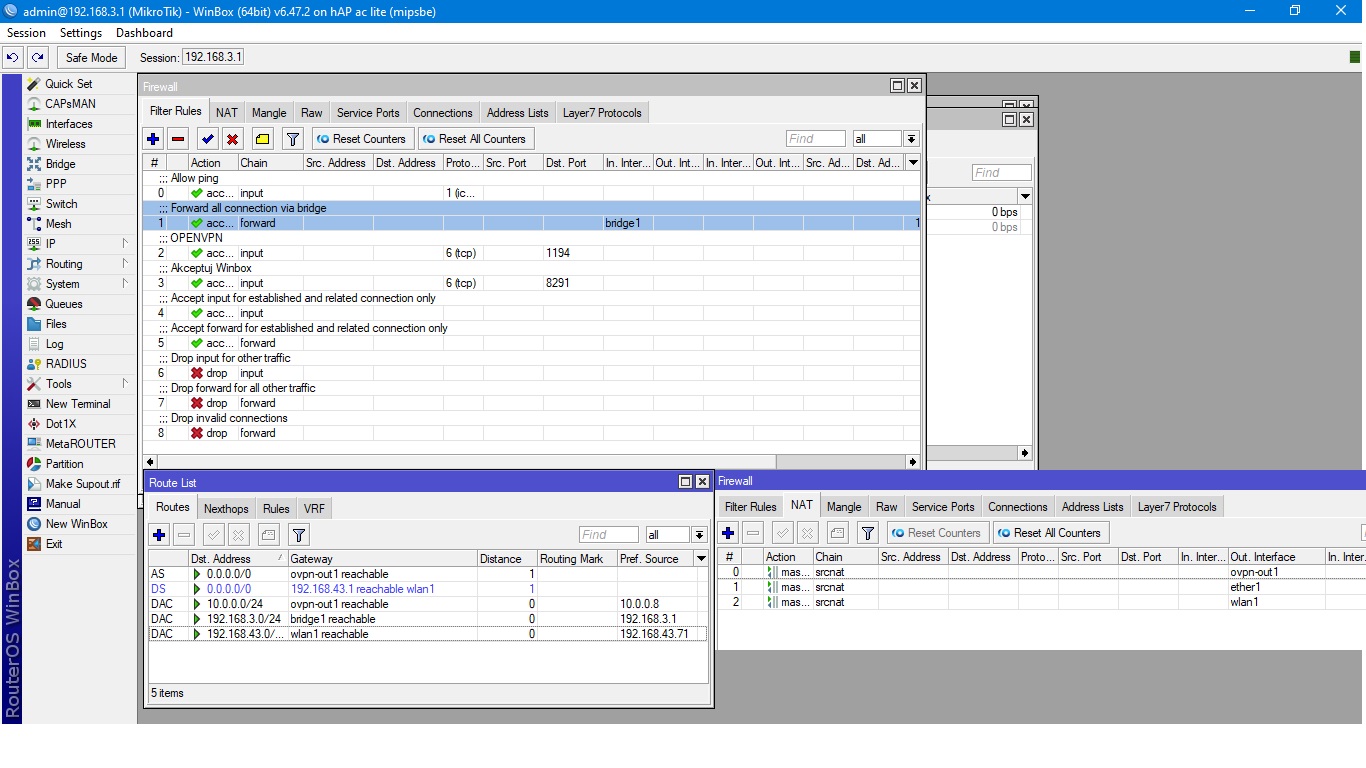Open the Settings menu

(x=80, y=33)
